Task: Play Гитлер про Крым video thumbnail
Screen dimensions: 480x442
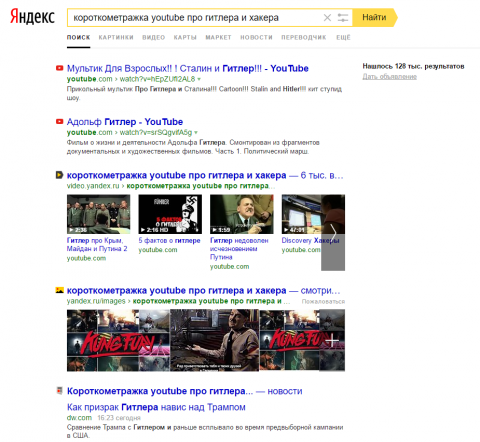Action: [98, 214]
